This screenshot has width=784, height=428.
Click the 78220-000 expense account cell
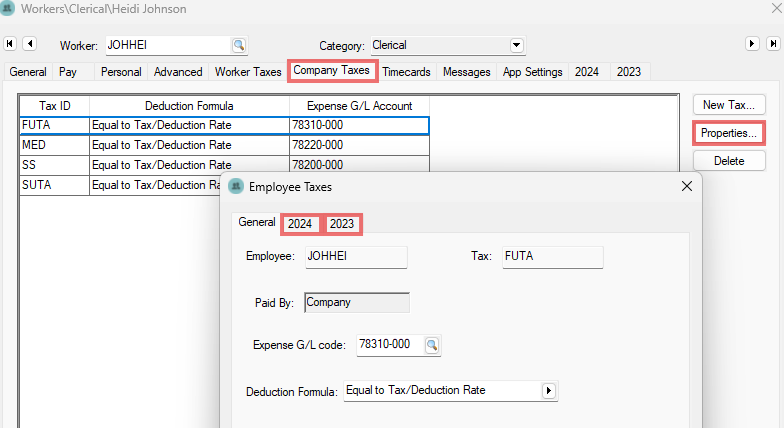coord(359,146)
